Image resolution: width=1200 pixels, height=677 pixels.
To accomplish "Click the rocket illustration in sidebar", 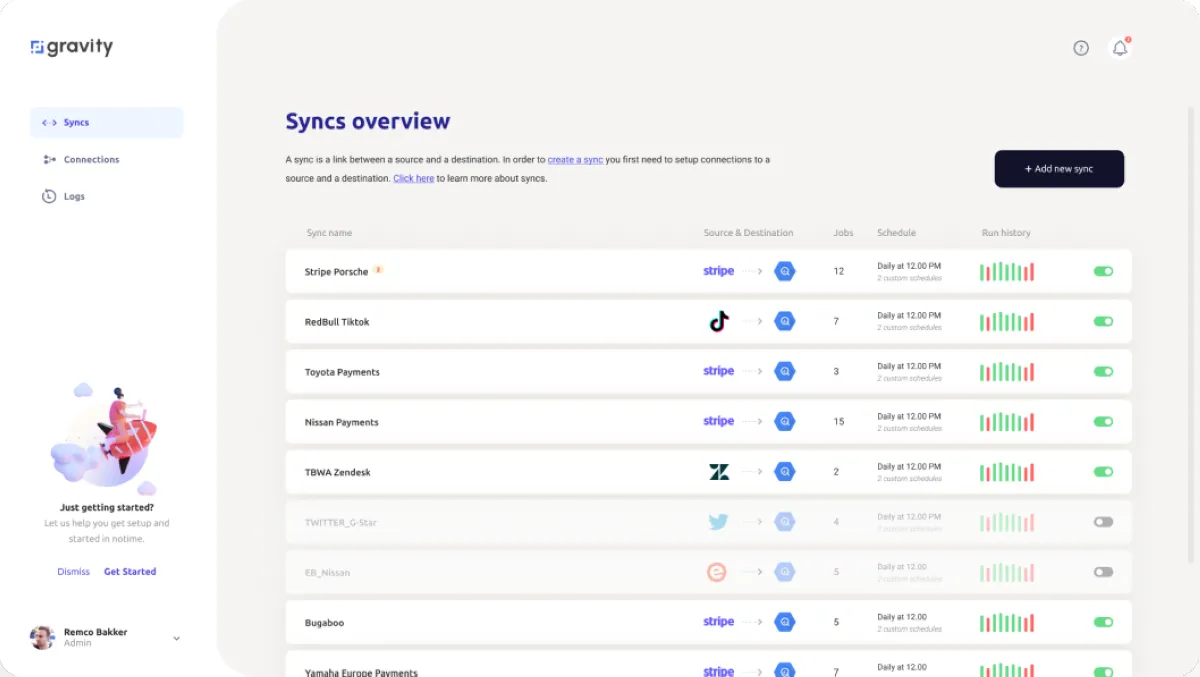I will click(106, 438).
